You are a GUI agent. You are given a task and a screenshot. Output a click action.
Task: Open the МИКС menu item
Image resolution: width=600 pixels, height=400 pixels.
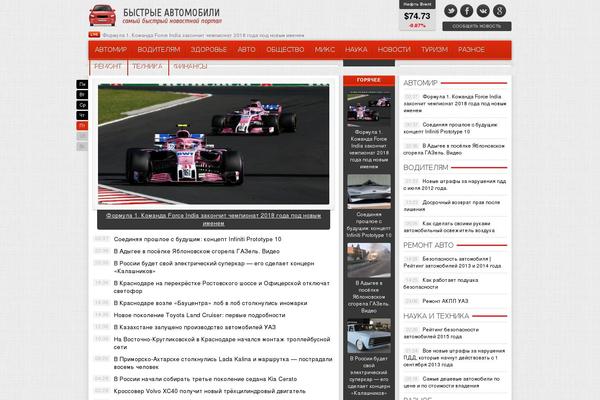[325, 50]
